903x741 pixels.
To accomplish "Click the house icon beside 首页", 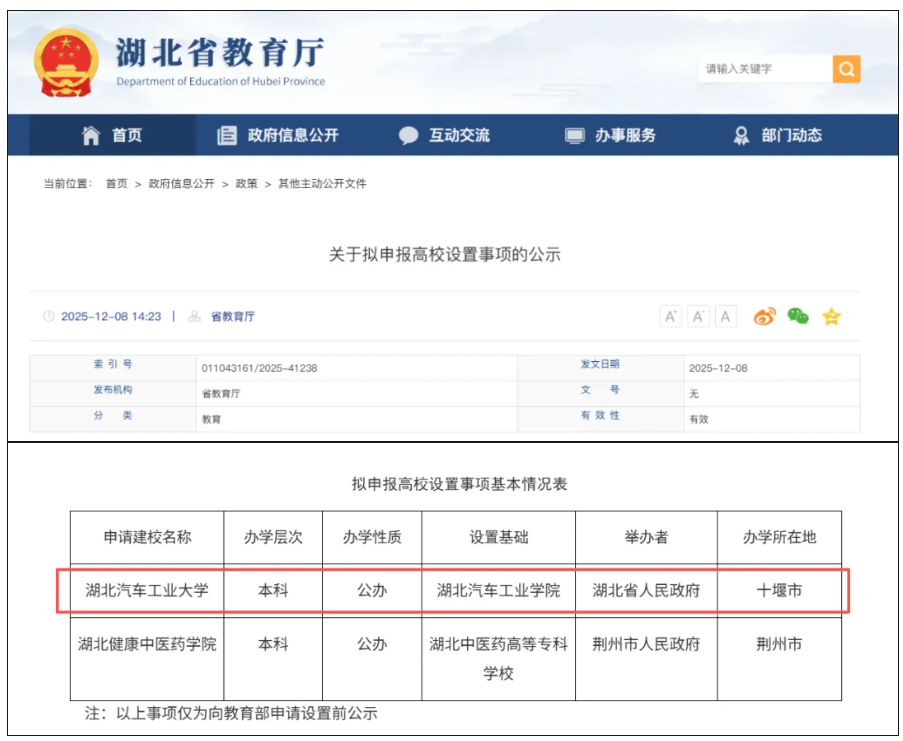I will pos(91,135).
